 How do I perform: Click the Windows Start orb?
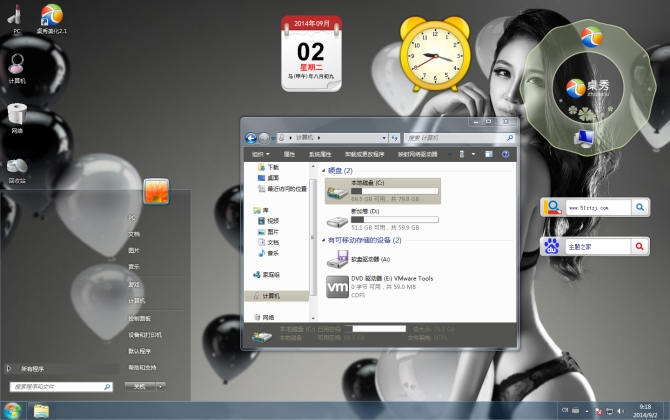12,411
